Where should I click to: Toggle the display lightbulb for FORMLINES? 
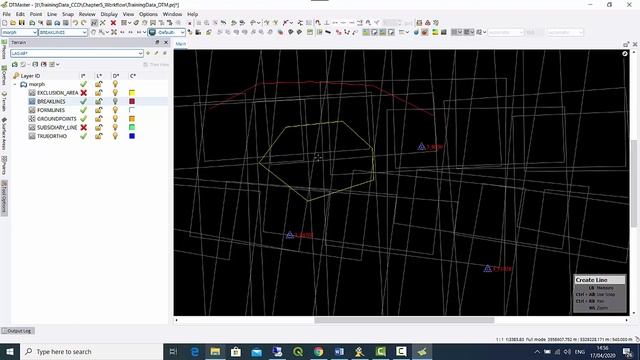point(116,110)
